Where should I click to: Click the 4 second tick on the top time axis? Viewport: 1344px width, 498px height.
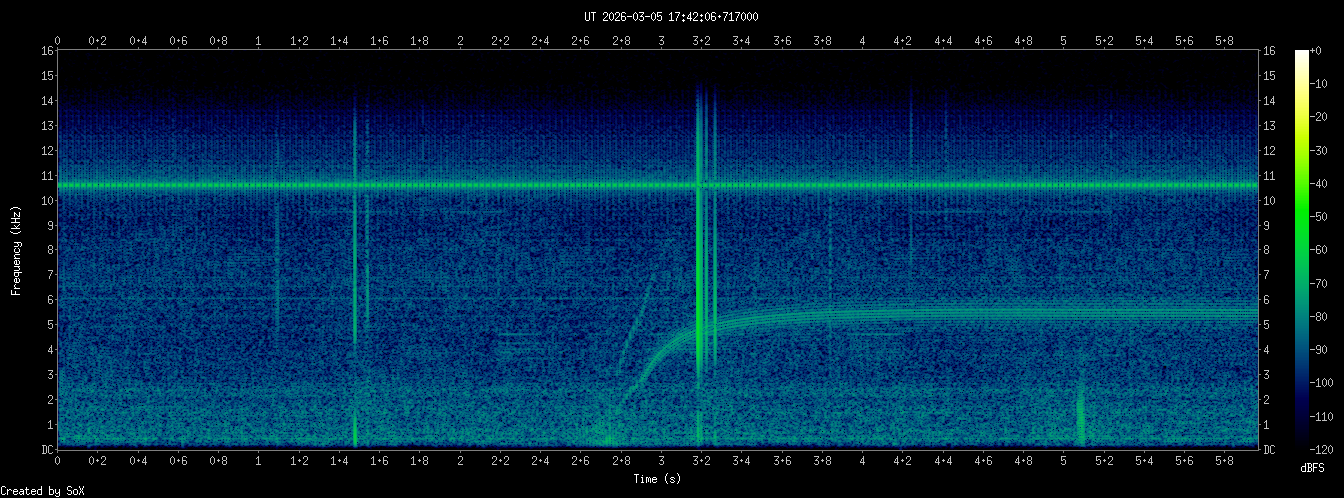coord(862,41)
